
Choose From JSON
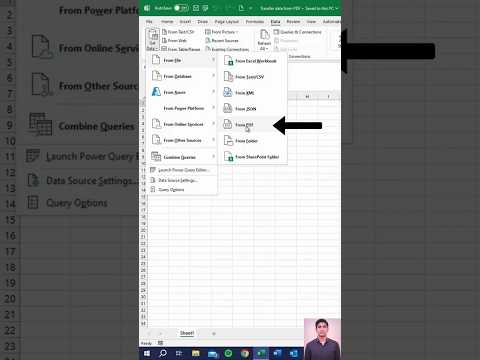252,109
